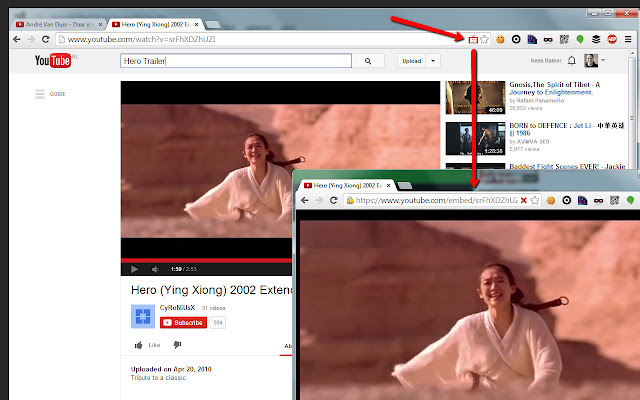The image size is (640, 400).
Task: Reload the YouTube watch page
Action: 46,39
